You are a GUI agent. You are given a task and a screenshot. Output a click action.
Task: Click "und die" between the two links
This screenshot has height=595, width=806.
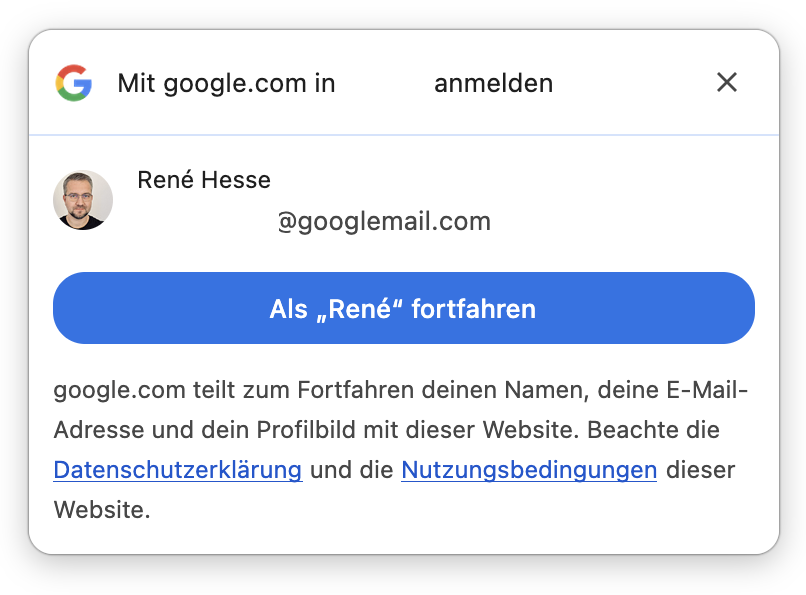(x=351, y=470)
